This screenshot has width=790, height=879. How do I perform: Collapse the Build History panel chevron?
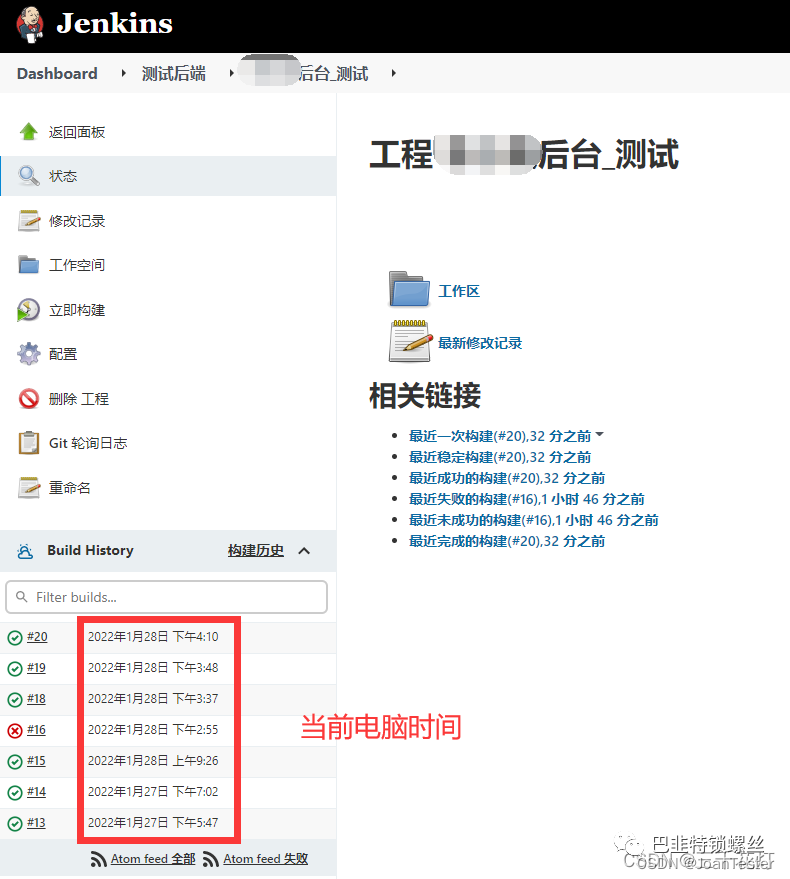[304, 551]
